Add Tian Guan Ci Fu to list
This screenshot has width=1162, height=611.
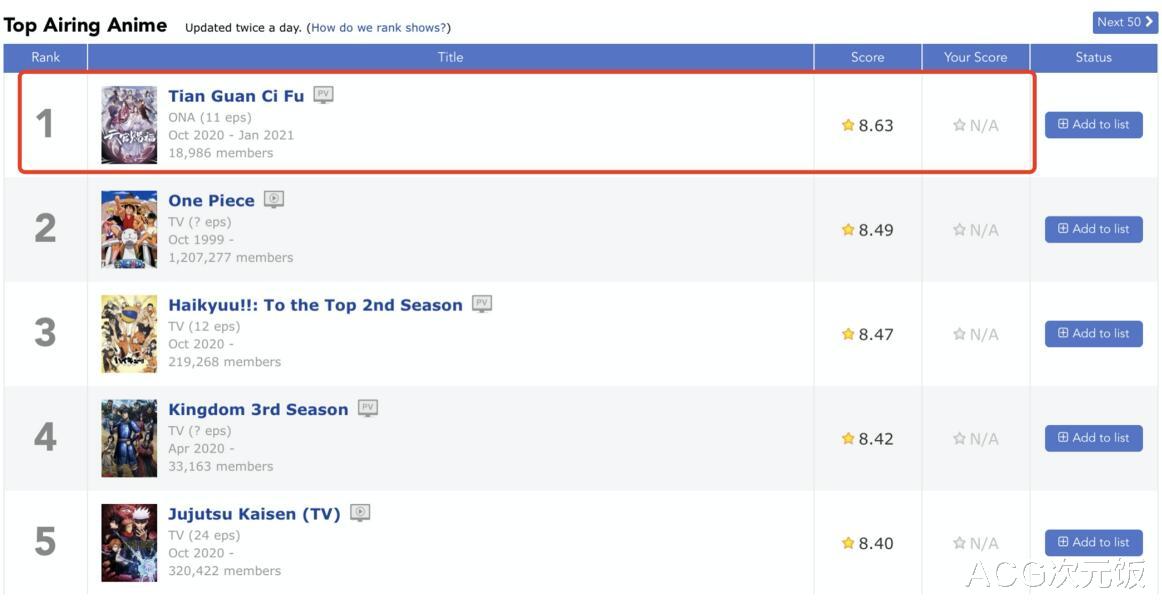coord(1094,125)
